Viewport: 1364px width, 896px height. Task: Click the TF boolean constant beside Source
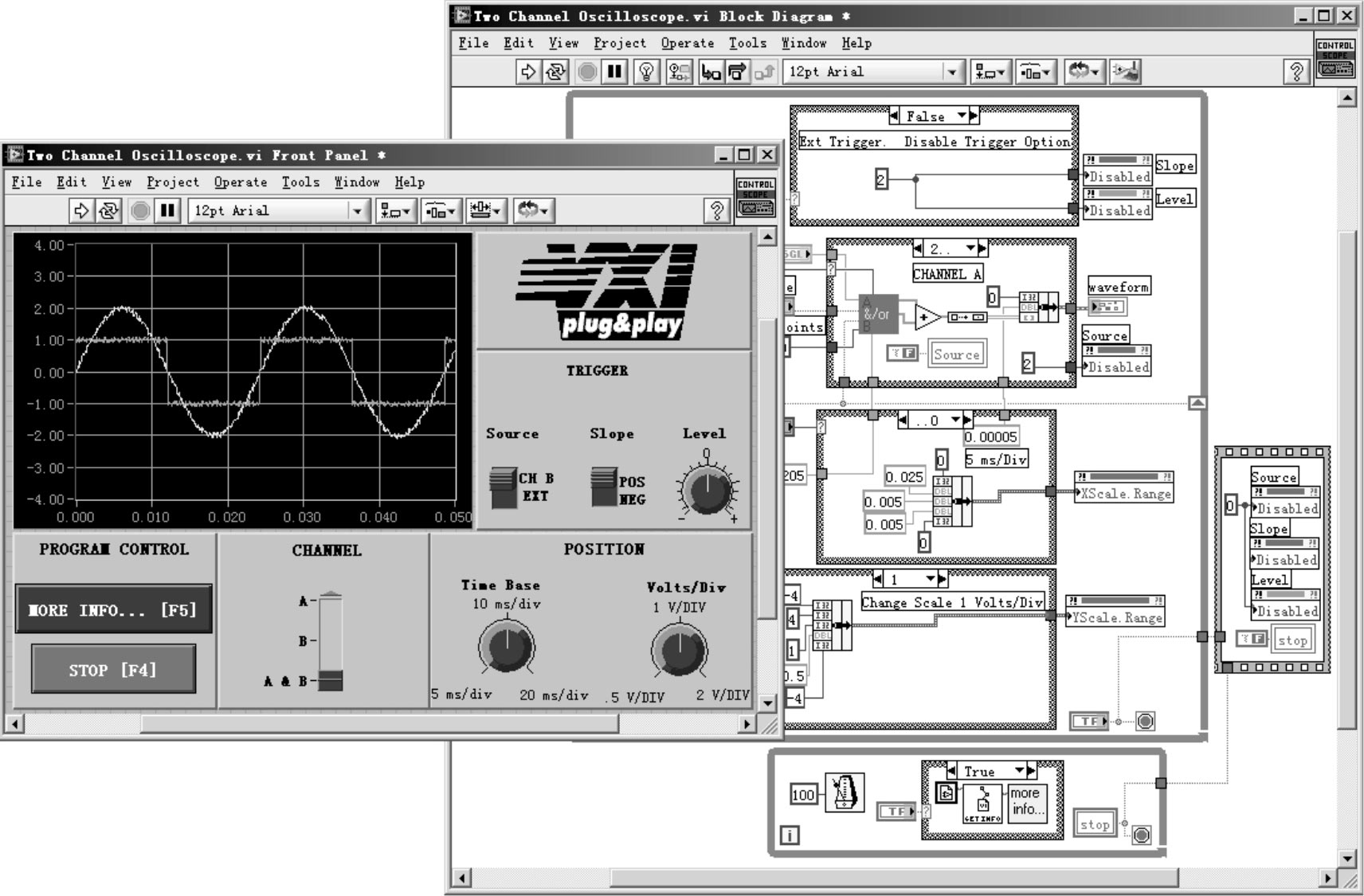[902, 353]
